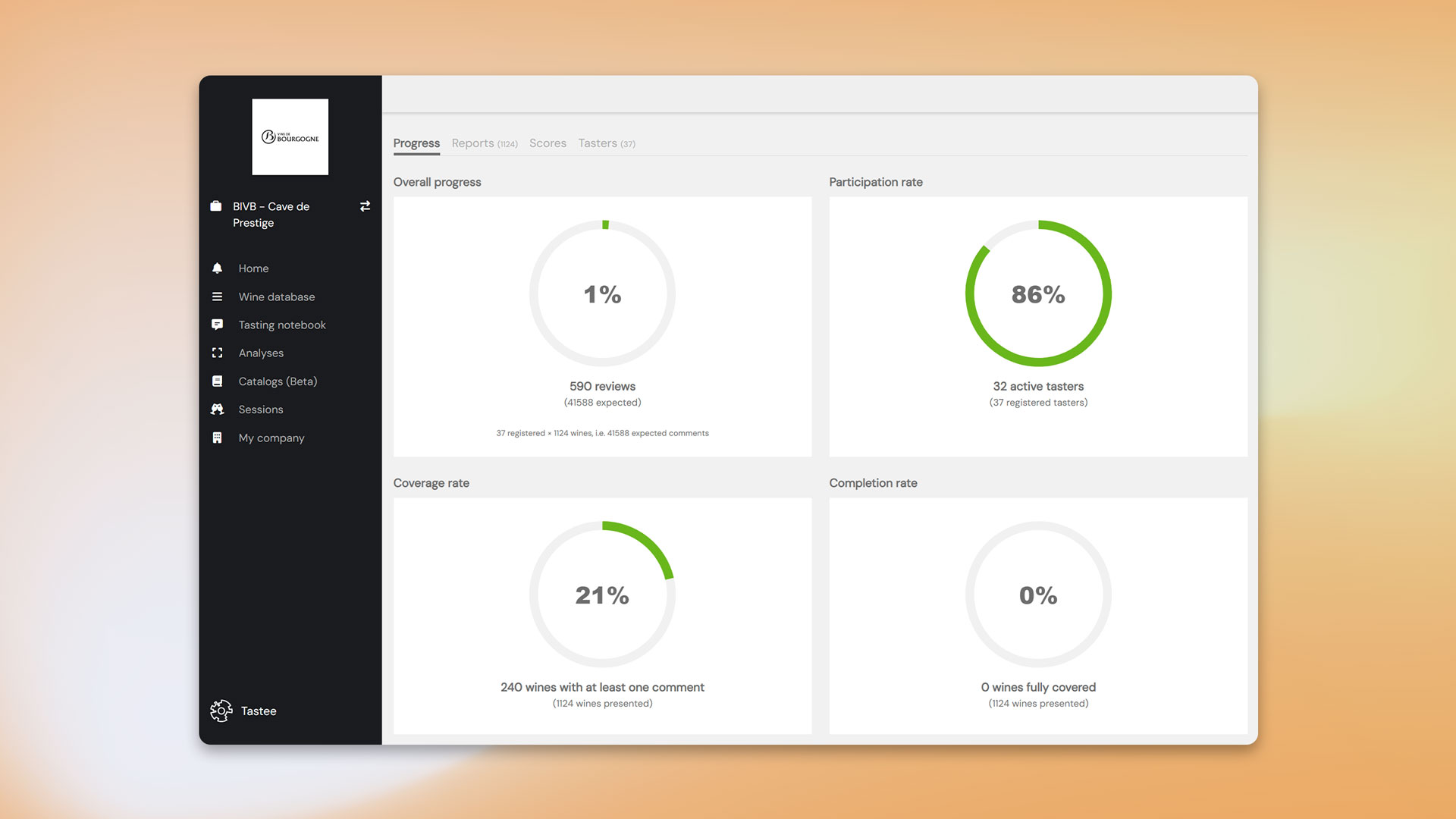Click the briefcase icon next to BIVB

(x=218, y=206)
